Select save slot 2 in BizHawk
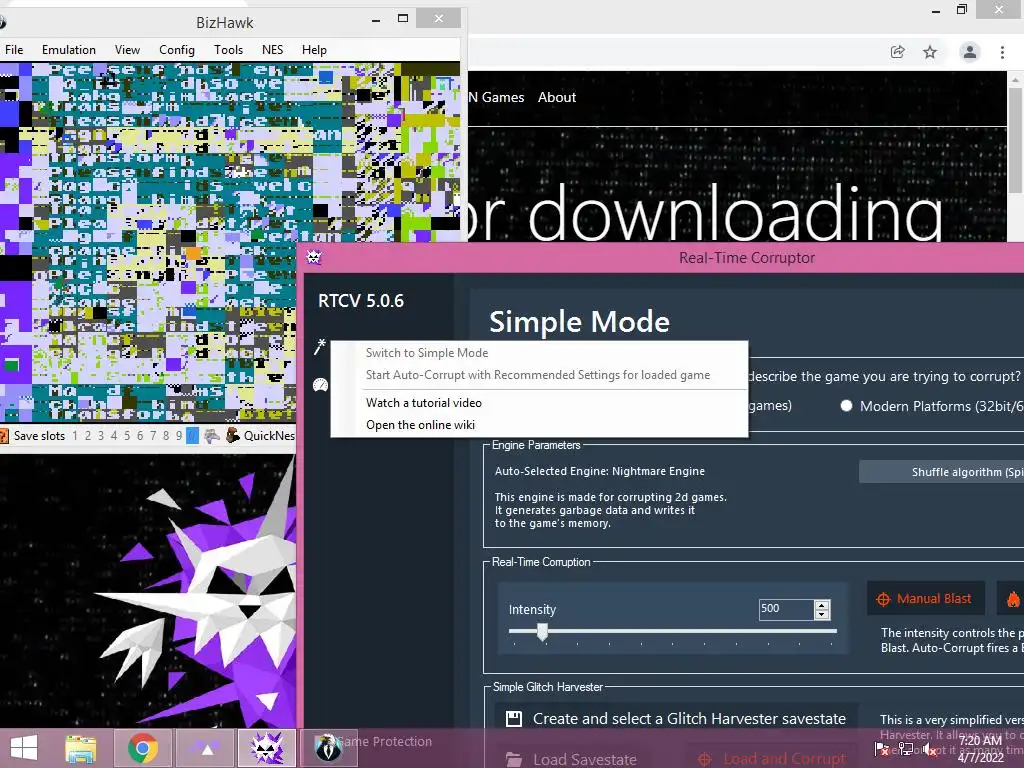This screenshot has height=768, width=1024. (88, 436)
